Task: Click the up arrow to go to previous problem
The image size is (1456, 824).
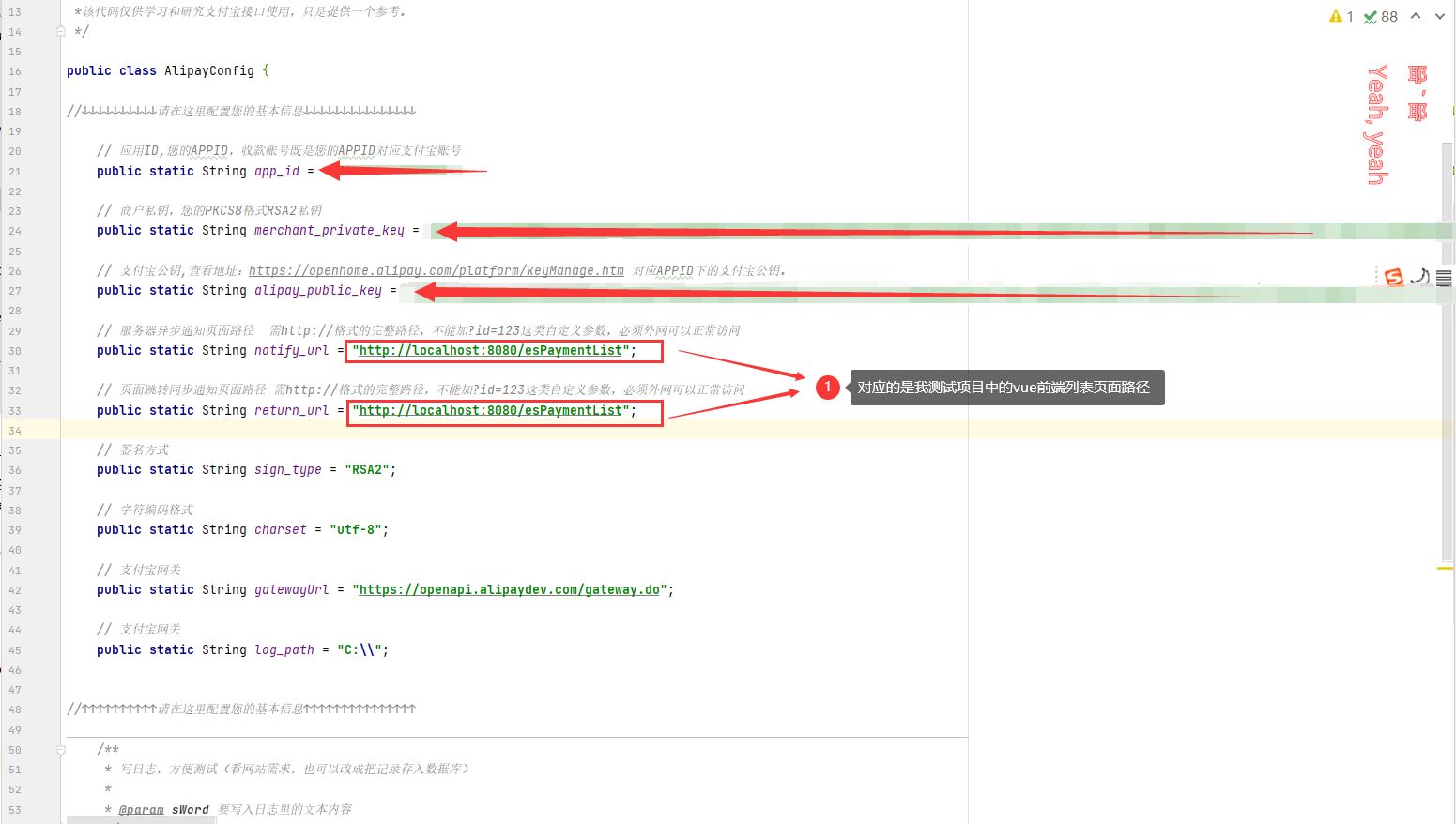Action: click(x=1416, y=15)
